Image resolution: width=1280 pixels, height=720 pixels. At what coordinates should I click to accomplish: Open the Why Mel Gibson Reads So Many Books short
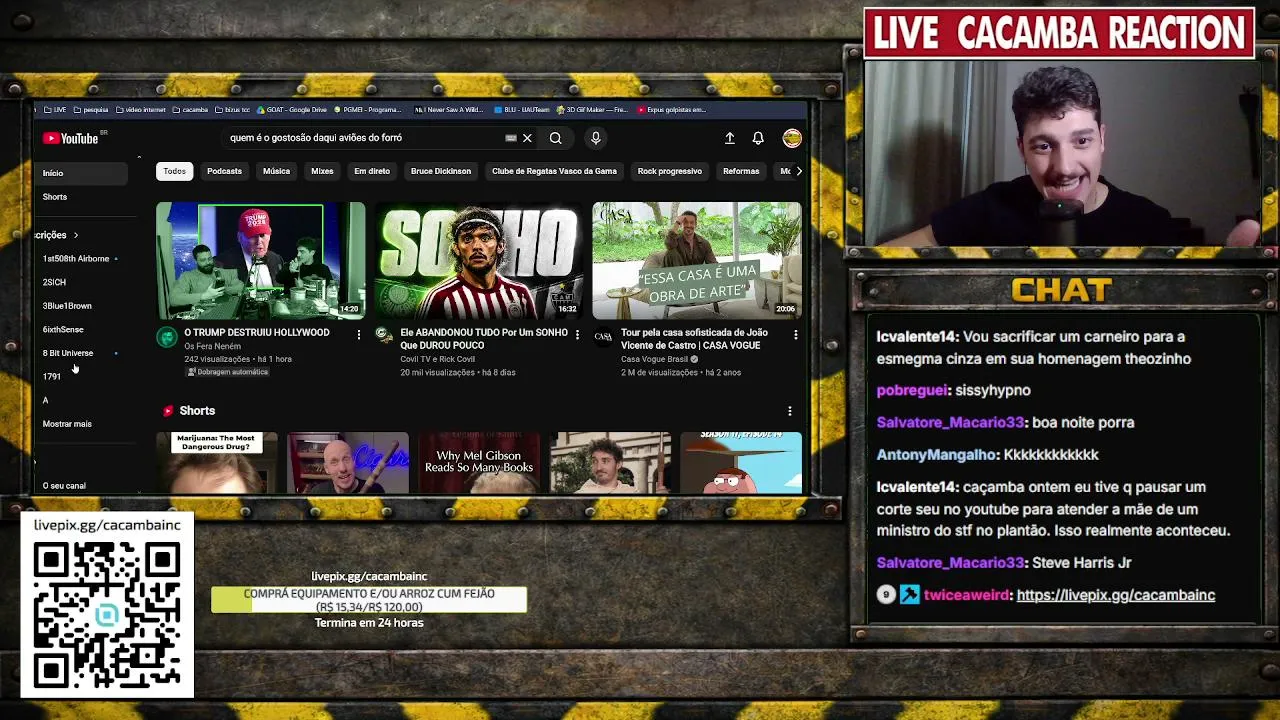pos(479,463)
